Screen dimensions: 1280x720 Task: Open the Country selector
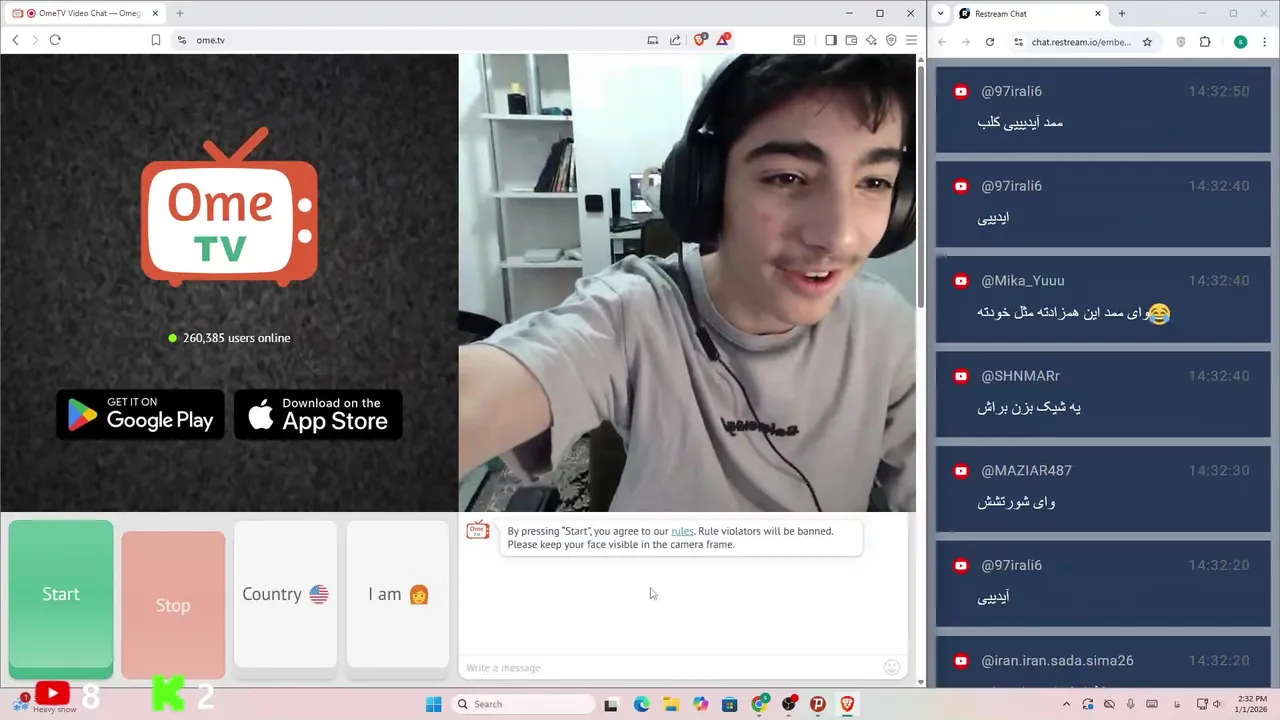285,594
